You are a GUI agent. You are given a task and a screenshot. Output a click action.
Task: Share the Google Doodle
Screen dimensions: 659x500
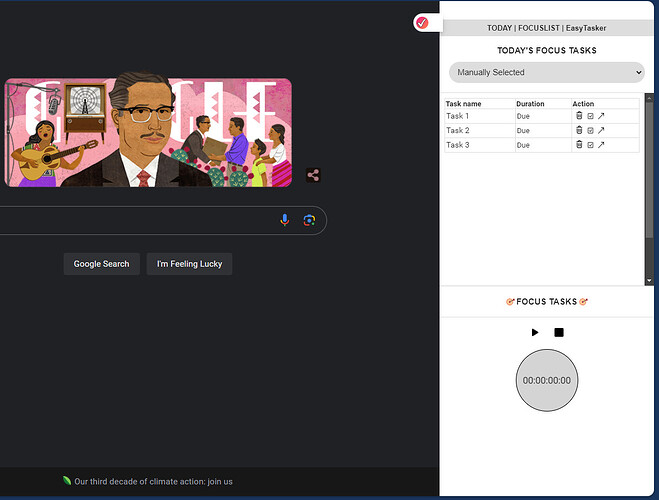[313, 175]
